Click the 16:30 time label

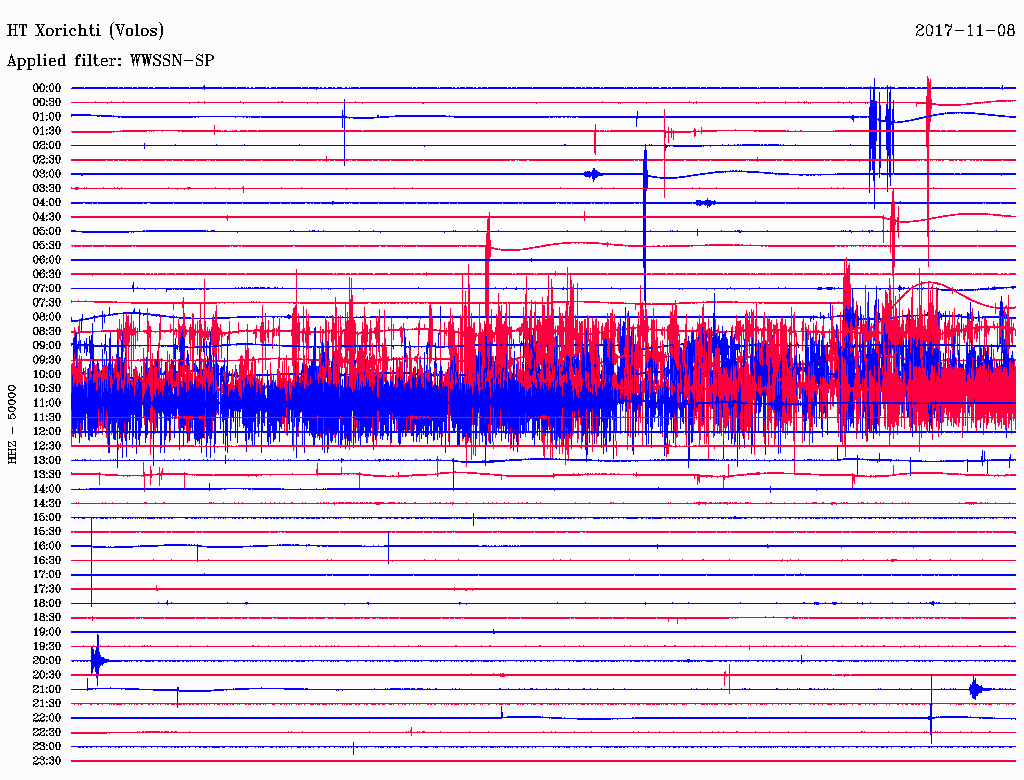tap(47, 561)
